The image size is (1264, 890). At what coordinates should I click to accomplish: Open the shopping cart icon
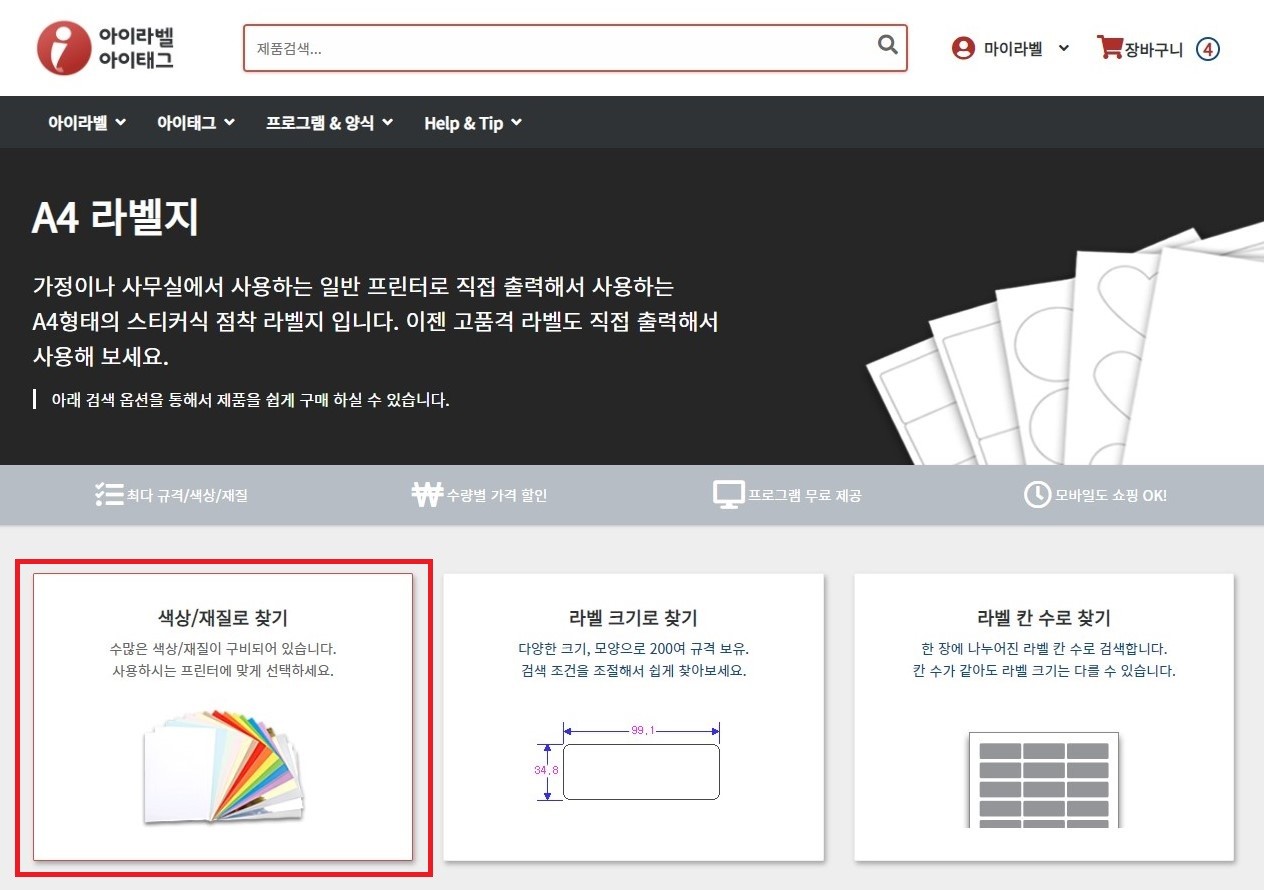[1109, 48]
